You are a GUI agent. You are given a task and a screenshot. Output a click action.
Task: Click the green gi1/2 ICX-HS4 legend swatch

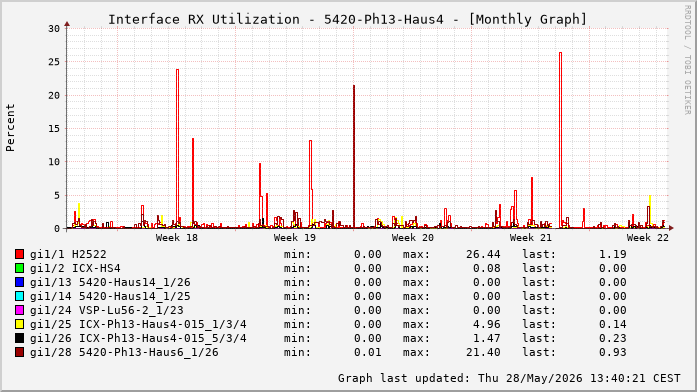pos(19,268)
